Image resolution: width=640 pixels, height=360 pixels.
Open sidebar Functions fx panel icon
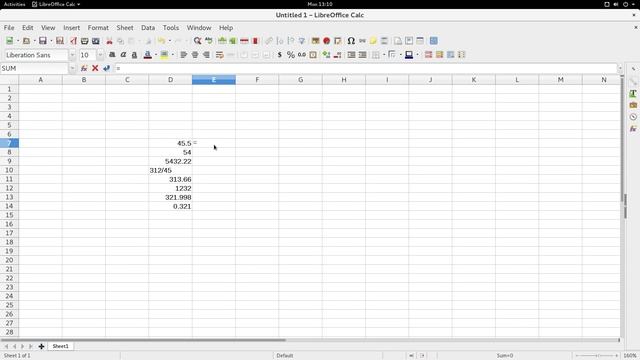pyautogui.click(x=633, y=129)
